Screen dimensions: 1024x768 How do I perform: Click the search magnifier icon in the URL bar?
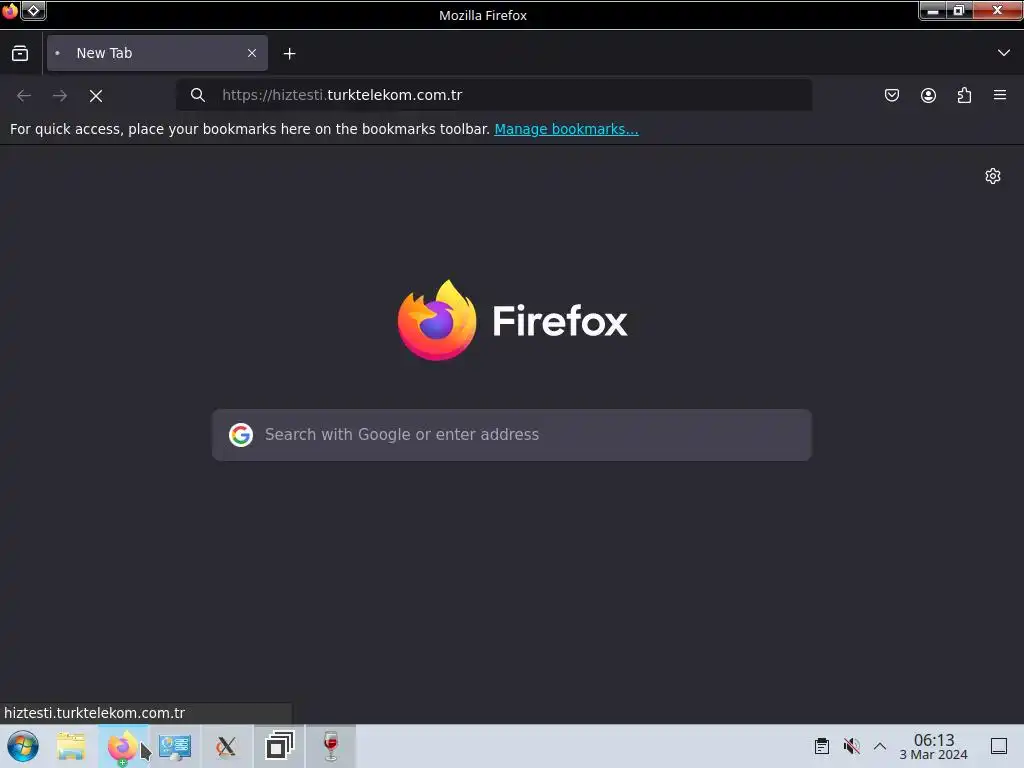pos(198,95)
